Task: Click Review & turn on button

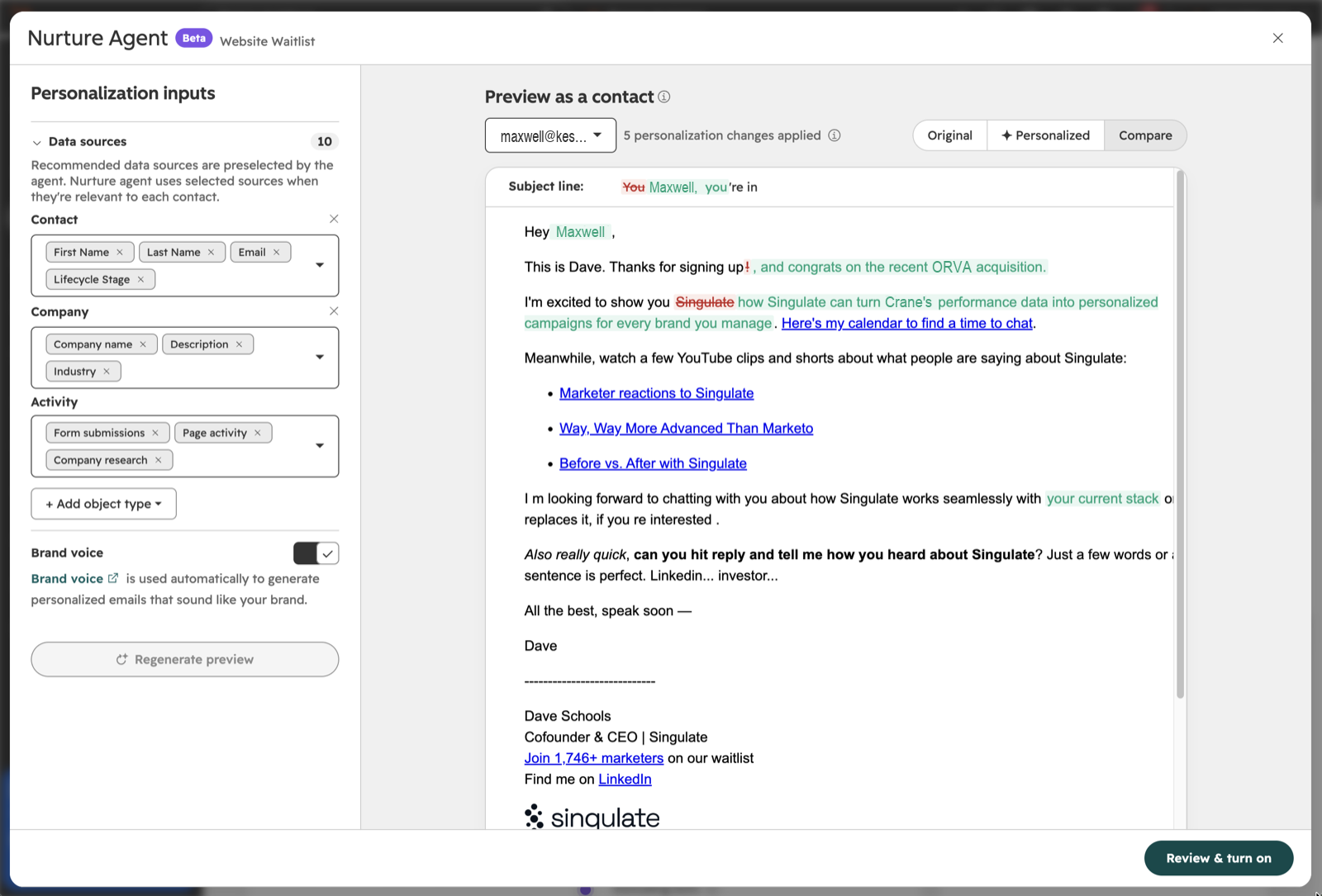Action: click(1219, 859)
